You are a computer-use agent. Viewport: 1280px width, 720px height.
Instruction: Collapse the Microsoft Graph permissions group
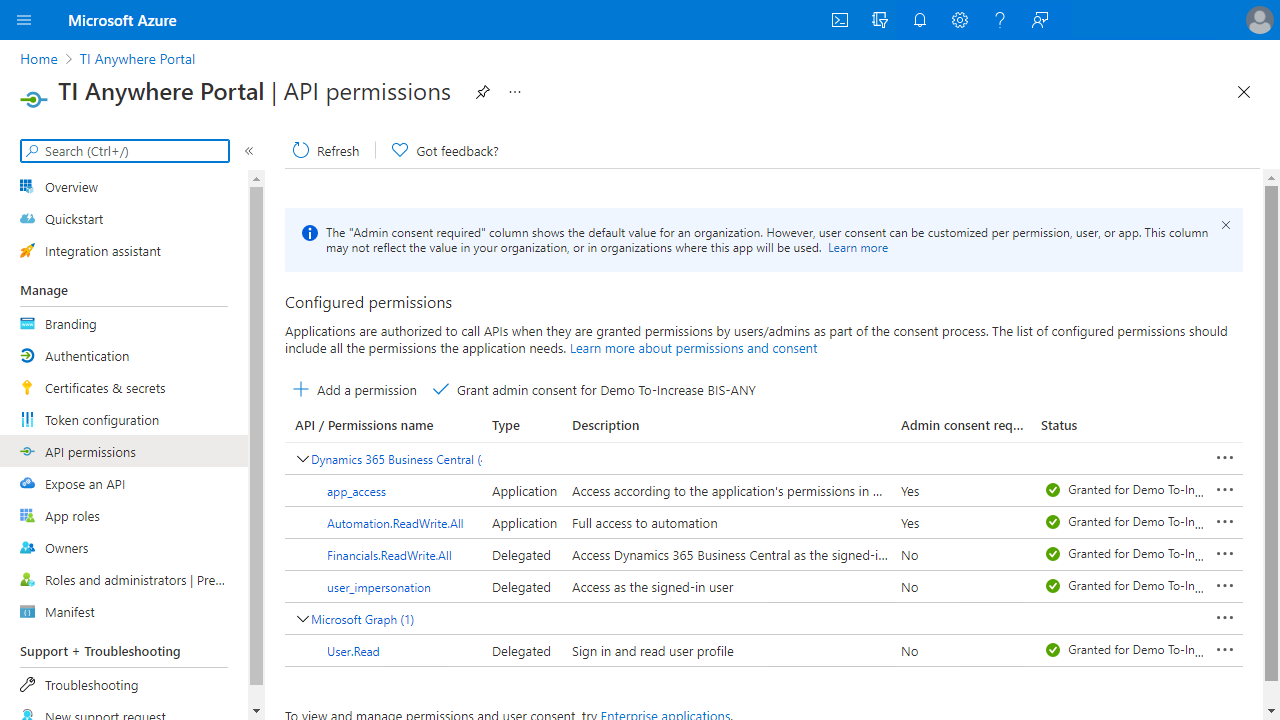(x=302, y=620)
